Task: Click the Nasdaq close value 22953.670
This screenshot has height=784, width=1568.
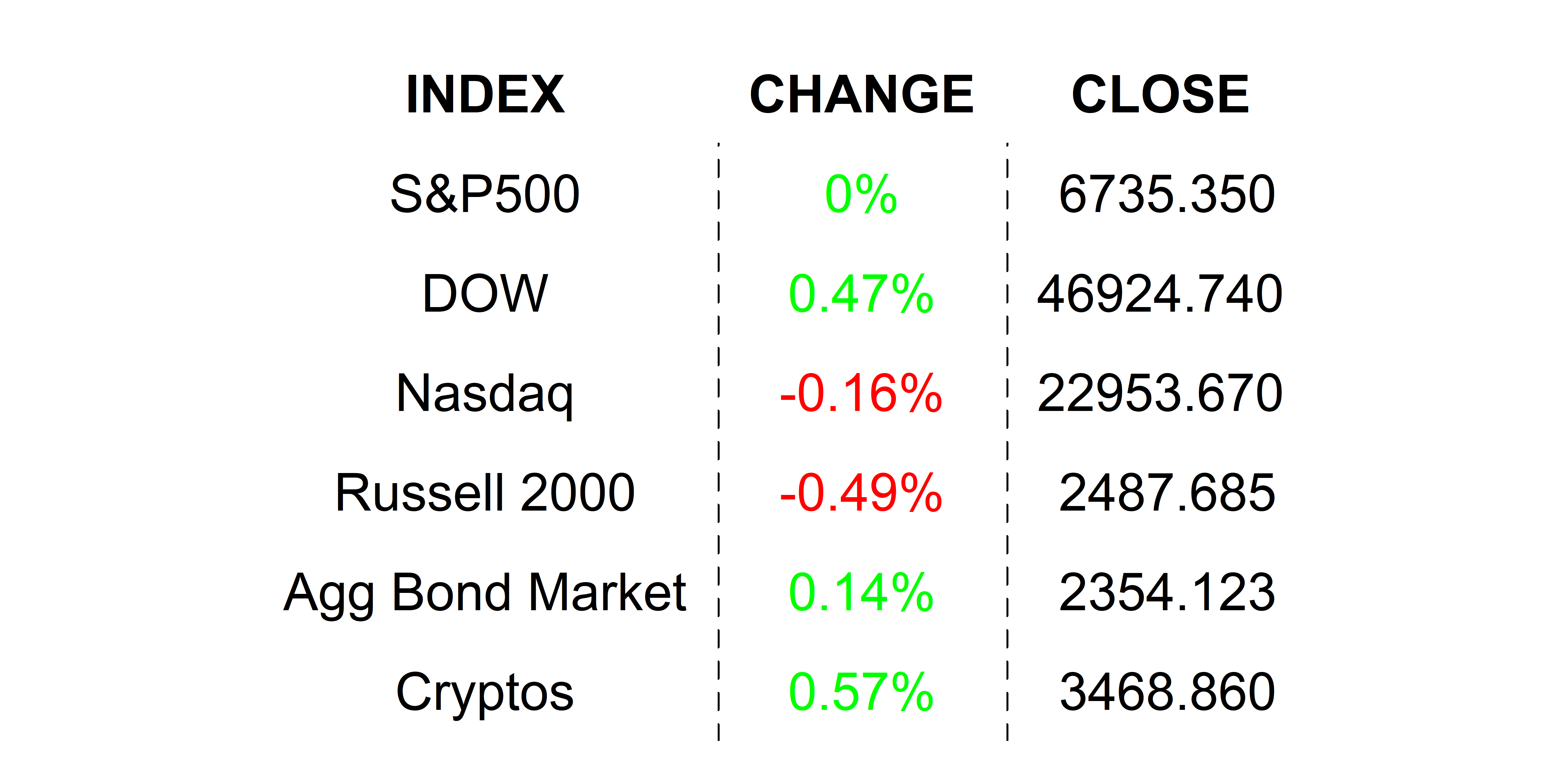Action: [1160, 394]
